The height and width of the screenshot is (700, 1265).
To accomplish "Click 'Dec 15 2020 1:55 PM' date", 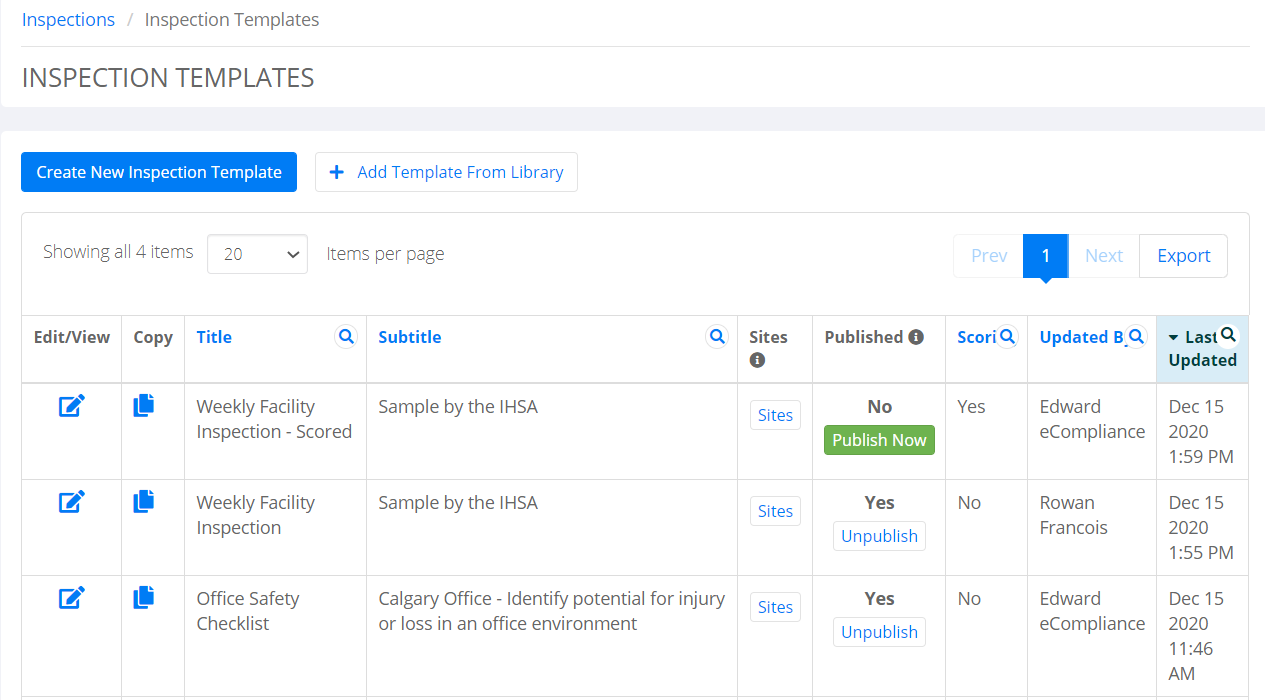I will [x=1201, y=528].
